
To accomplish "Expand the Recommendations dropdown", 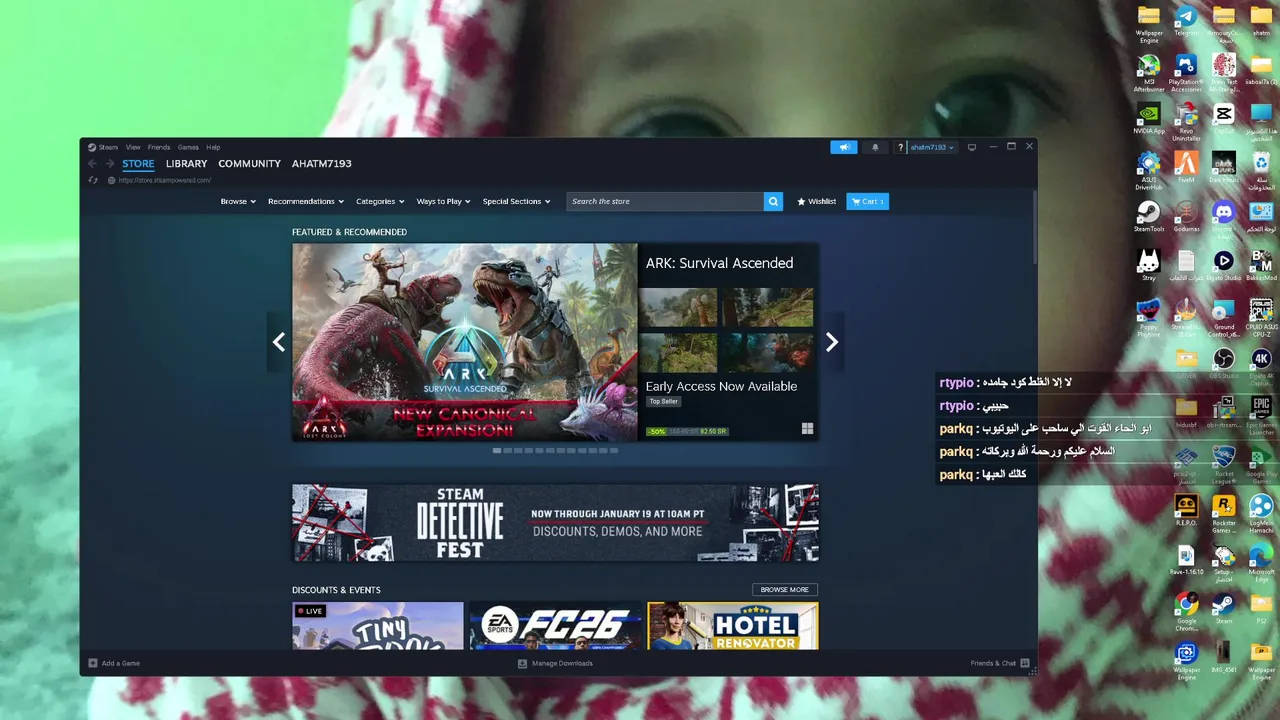I will click(306, 201).
